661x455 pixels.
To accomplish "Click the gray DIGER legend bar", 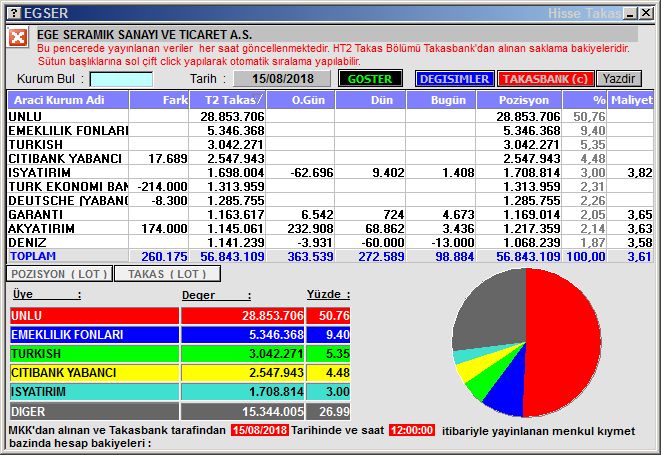I will point(94,411).
